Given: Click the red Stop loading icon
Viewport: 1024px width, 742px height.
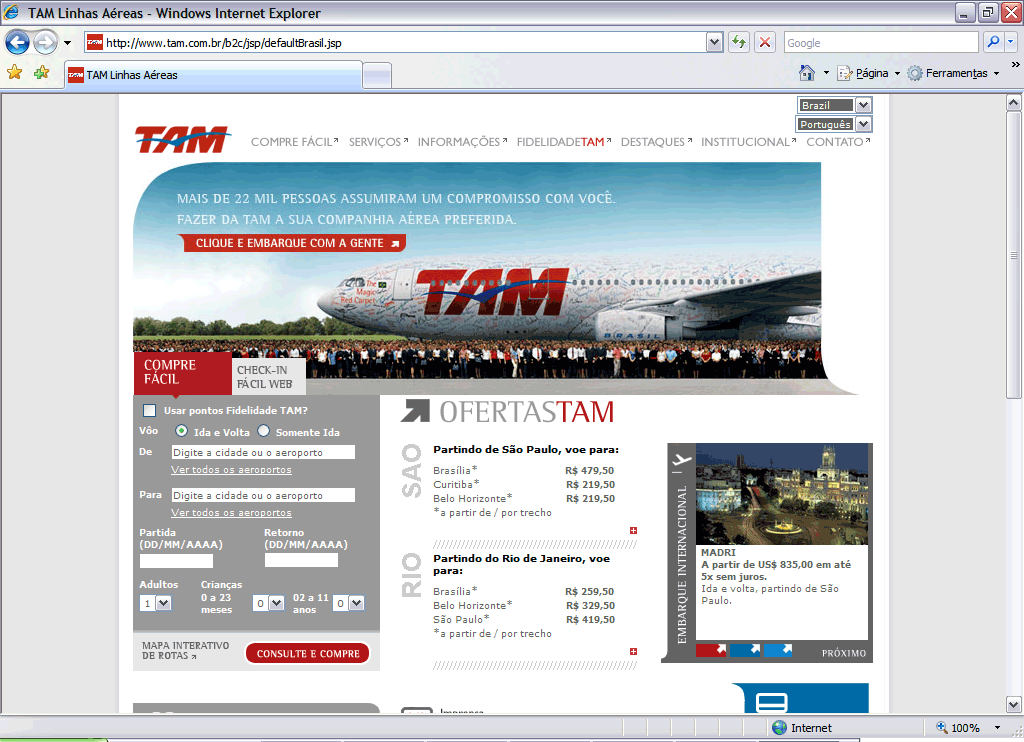Looking at the screenshot, I should tap(765, 42).
